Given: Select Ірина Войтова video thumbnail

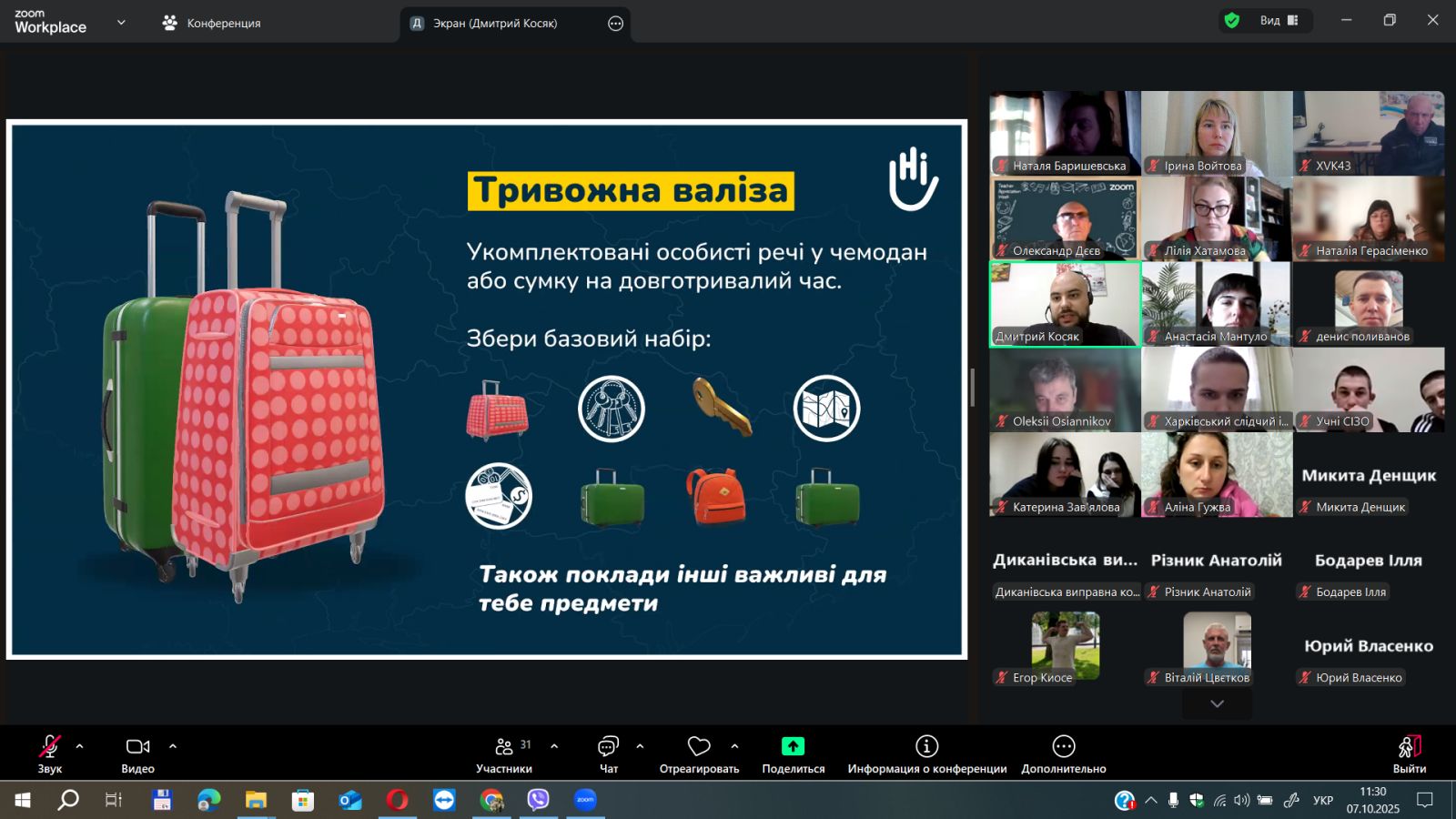Looking at the screenshot, I should pos(1216,133).
